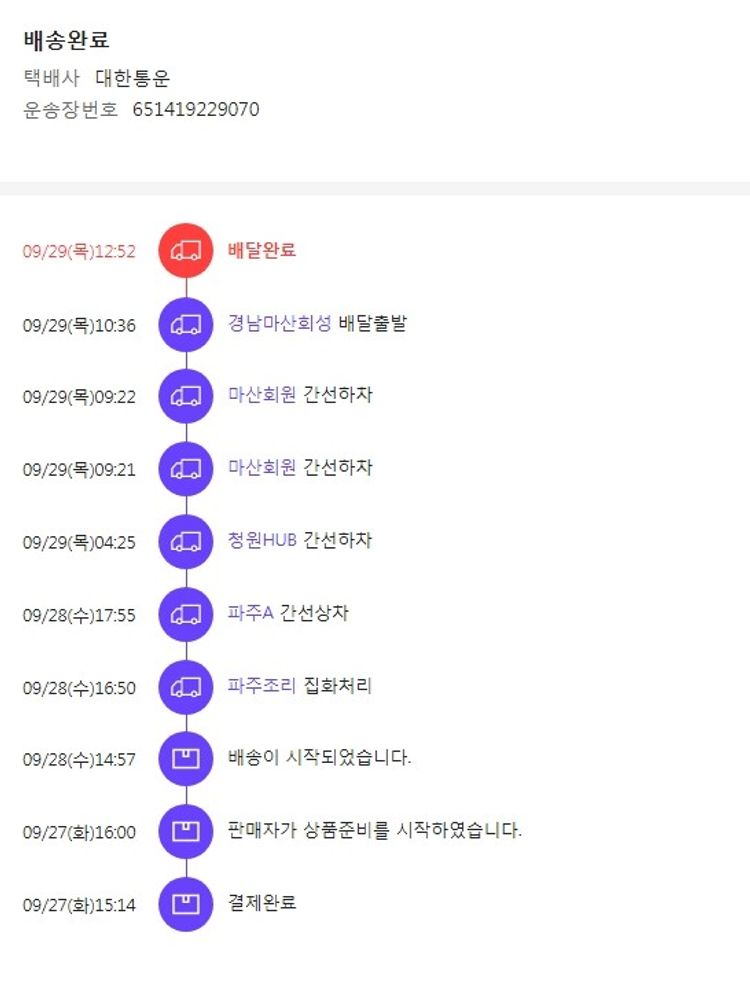Click the 09/27(화)15:14 timestamp
This screenshot has height=981, width=750.
pos(79,906)
